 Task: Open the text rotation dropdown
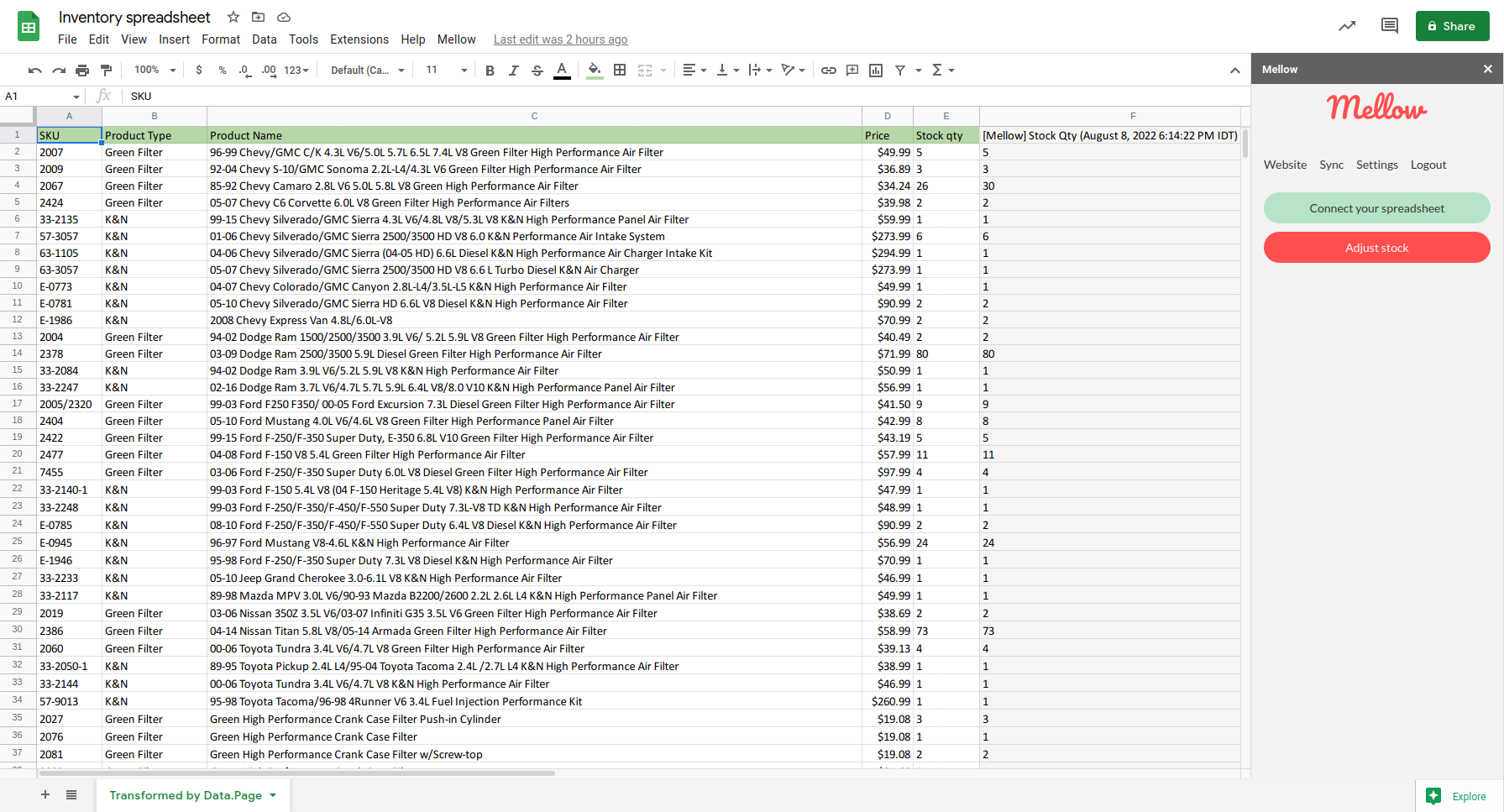click(793, 71)
